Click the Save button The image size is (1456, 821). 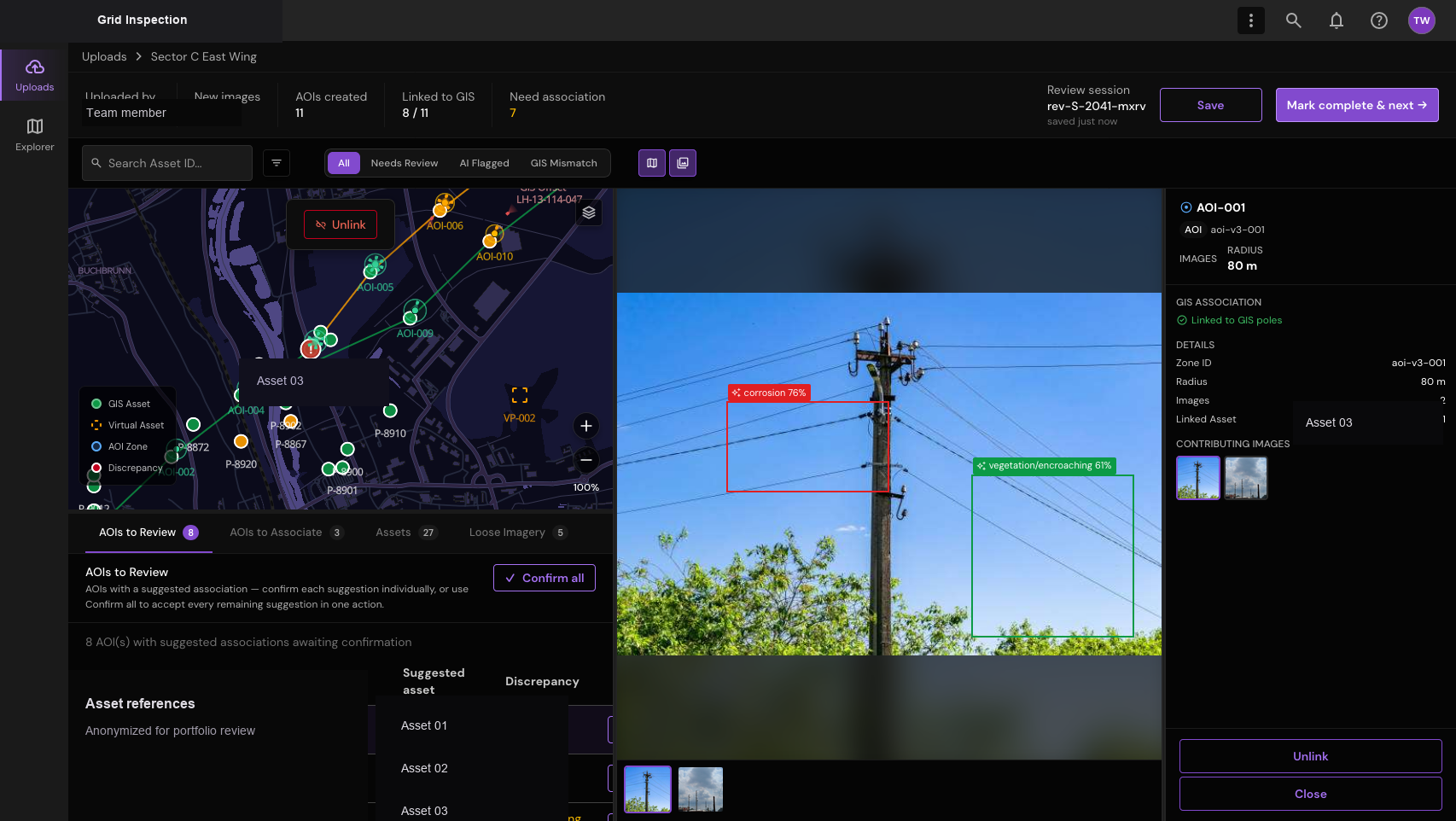pos(1211,105)
